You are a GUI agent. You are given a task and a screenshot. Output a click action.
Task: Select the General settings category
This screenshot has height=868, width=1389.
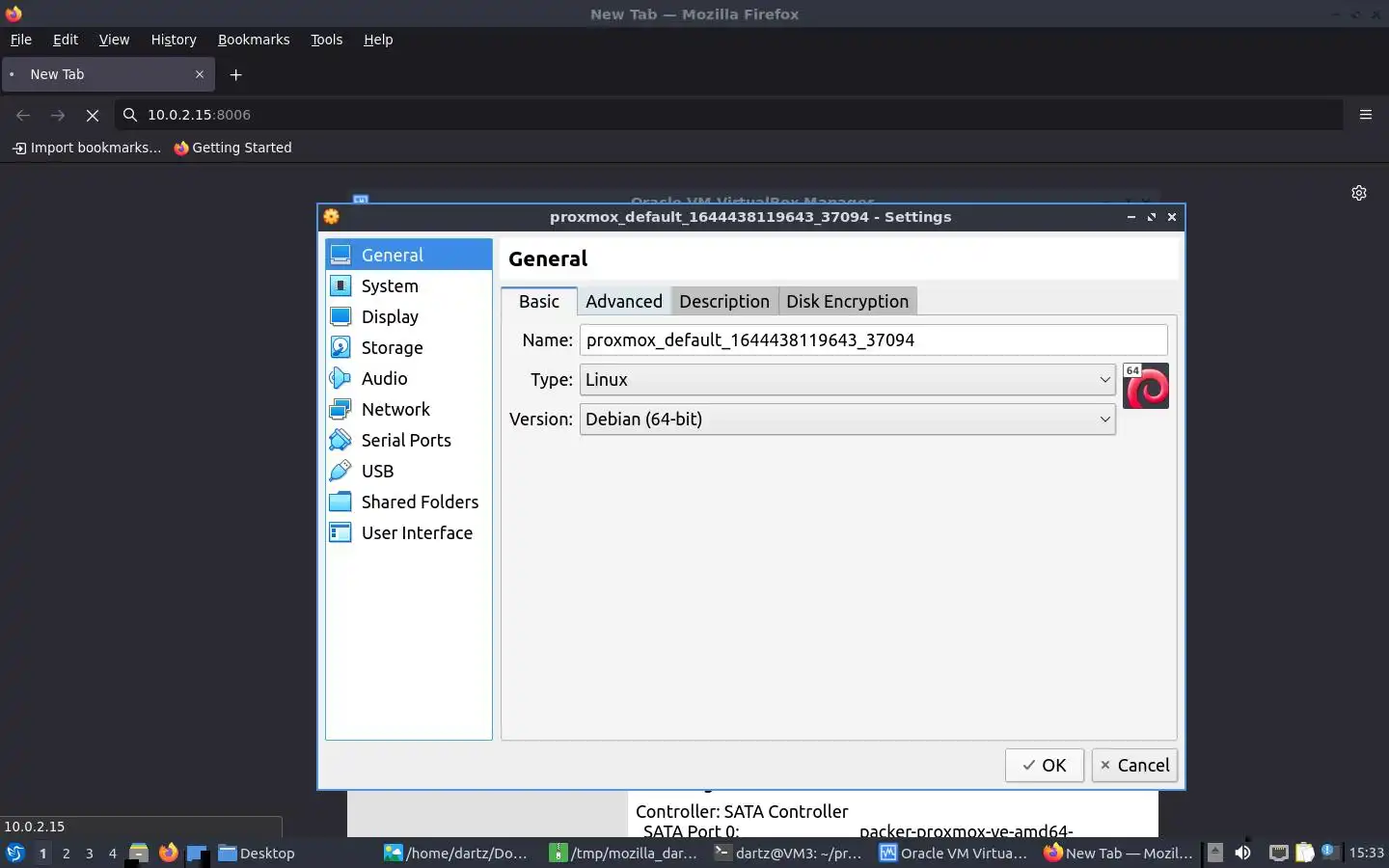tap(409, 255)
